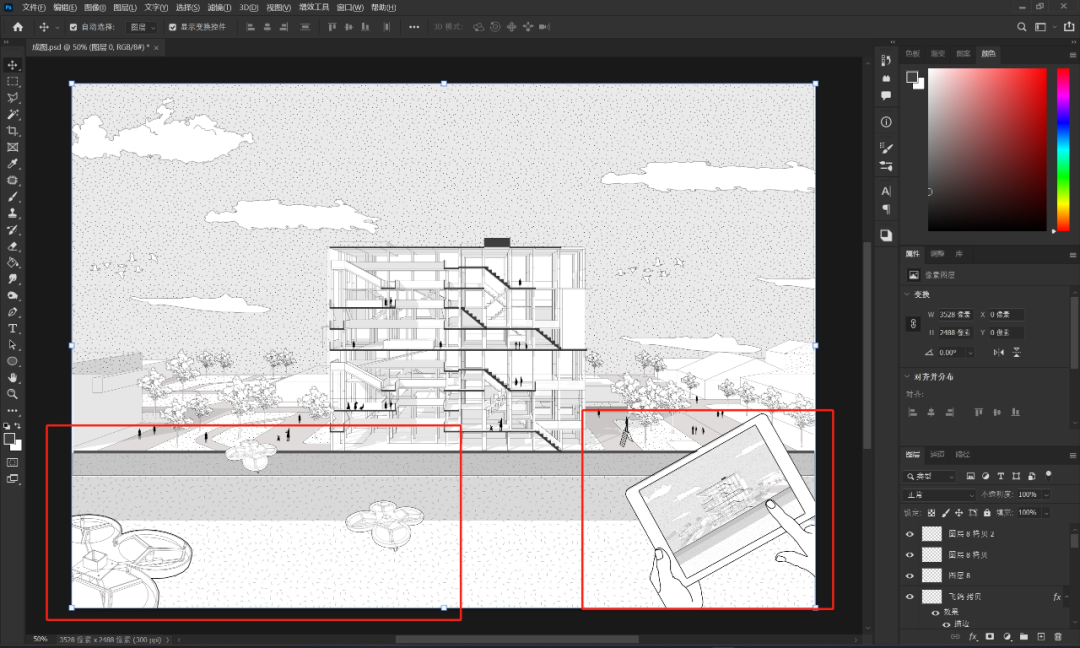Select the Clone Stamp tool
Screen dimensions: 1080x648
click(12, 213)
